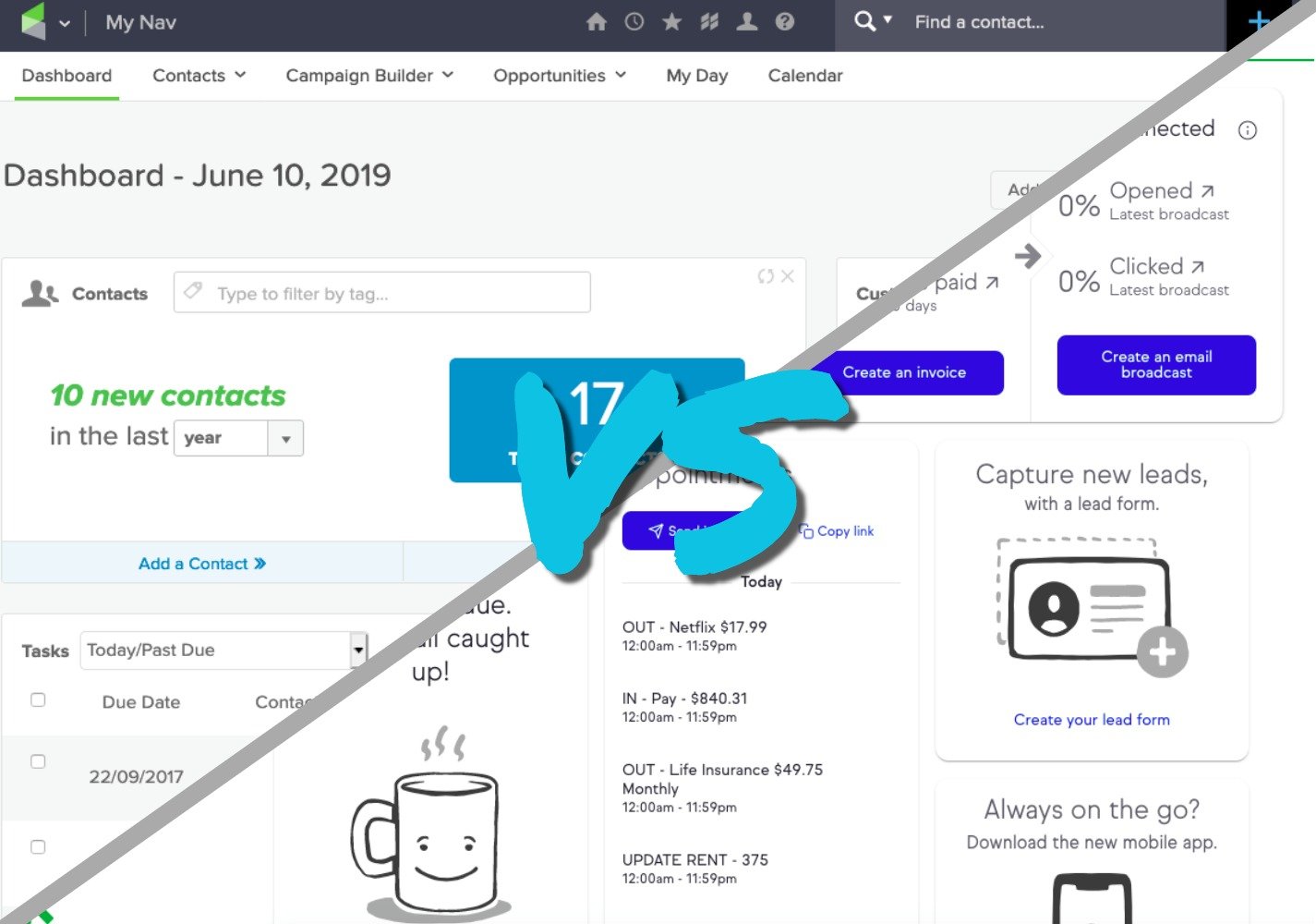
Task: Click the blue plus add icon
Action: [x=1258, y=22]
